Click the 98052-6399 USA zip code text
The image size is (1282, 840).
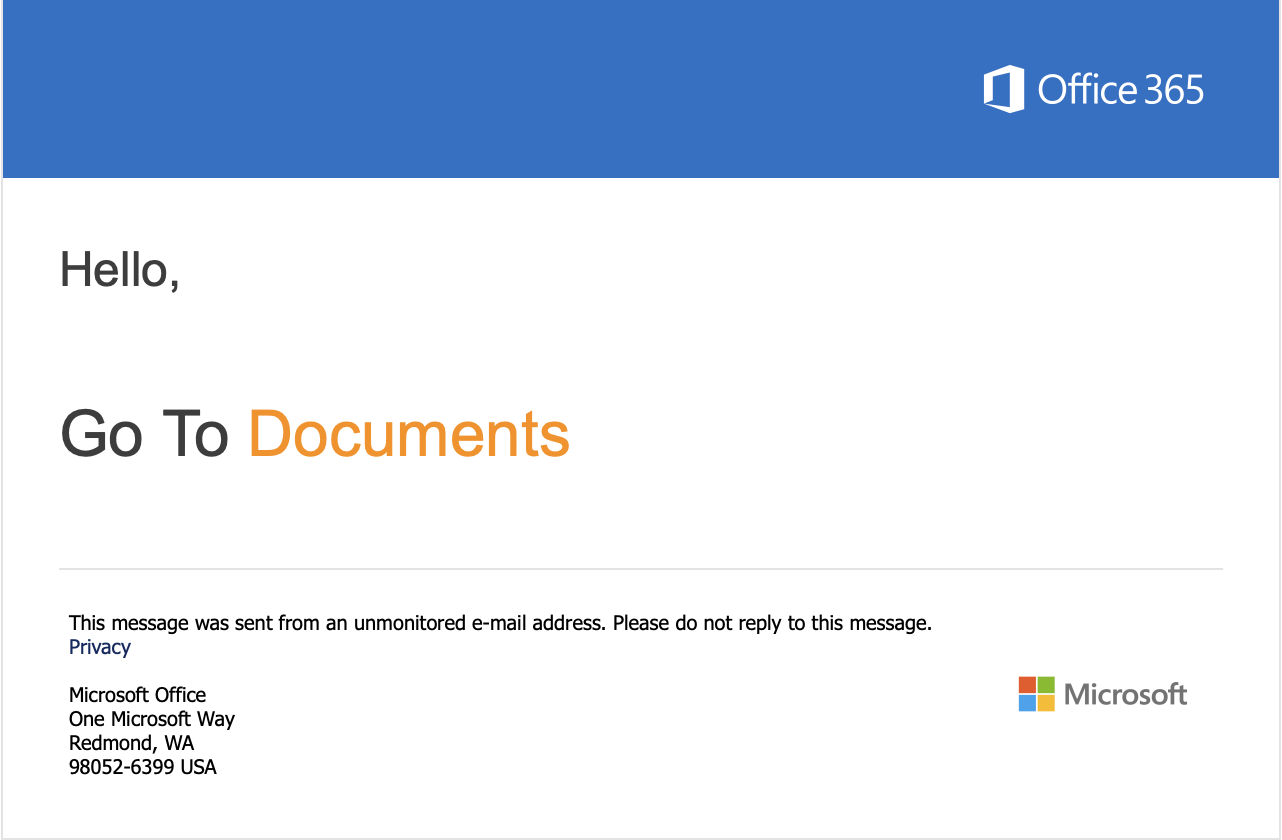coord(142,767)
